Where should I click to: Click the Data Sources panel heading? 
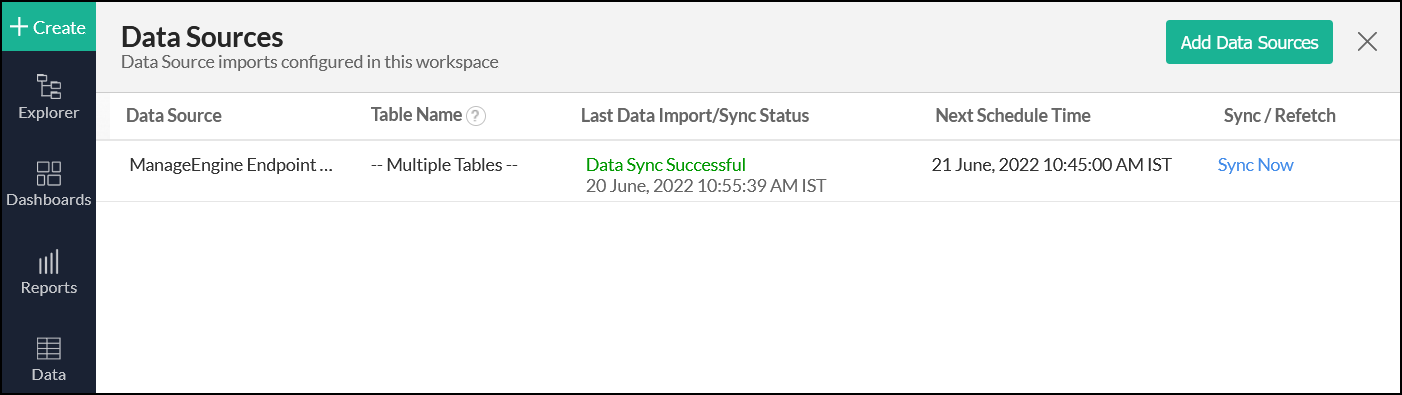click(x=202, y=37)
